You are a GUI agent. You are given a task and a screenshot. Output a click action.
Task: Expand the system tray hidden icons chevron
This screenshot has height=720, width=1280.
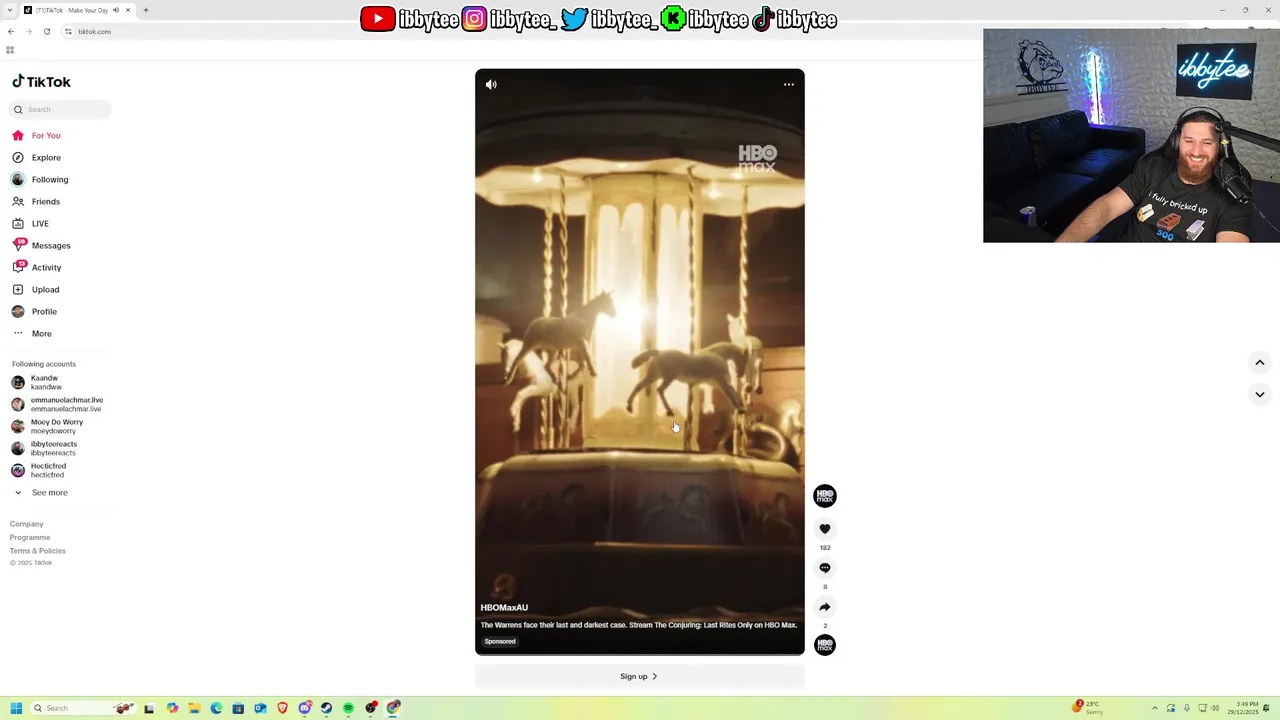(x=1155, y=708)
